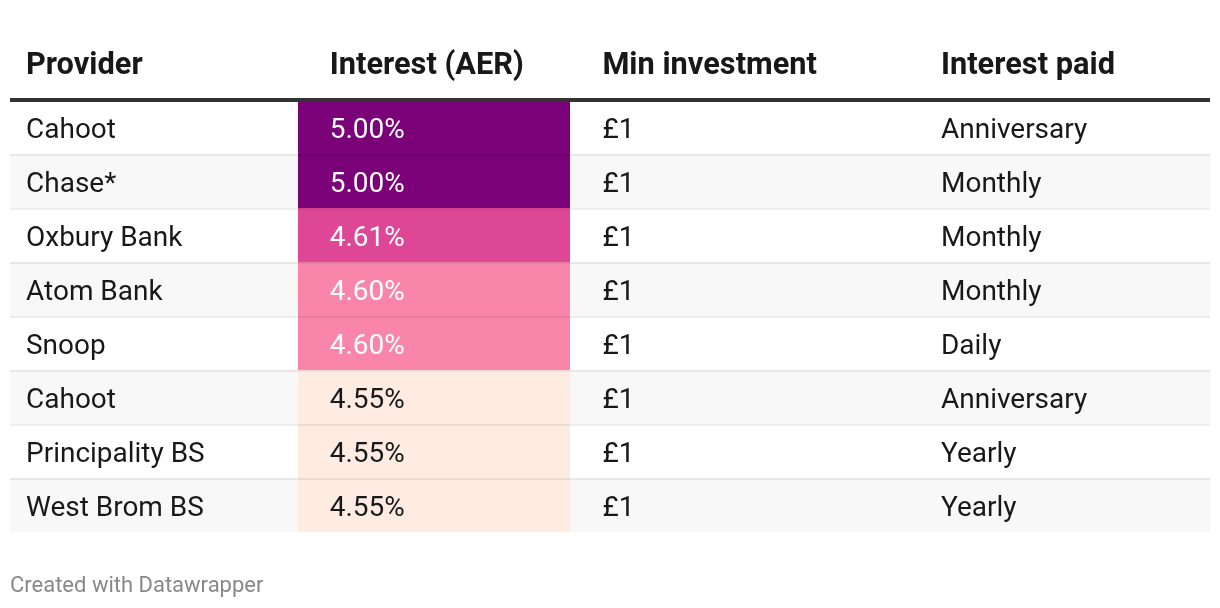Click the West Brom BS provider name
1220x608 pixels.
tap(114, 507)
